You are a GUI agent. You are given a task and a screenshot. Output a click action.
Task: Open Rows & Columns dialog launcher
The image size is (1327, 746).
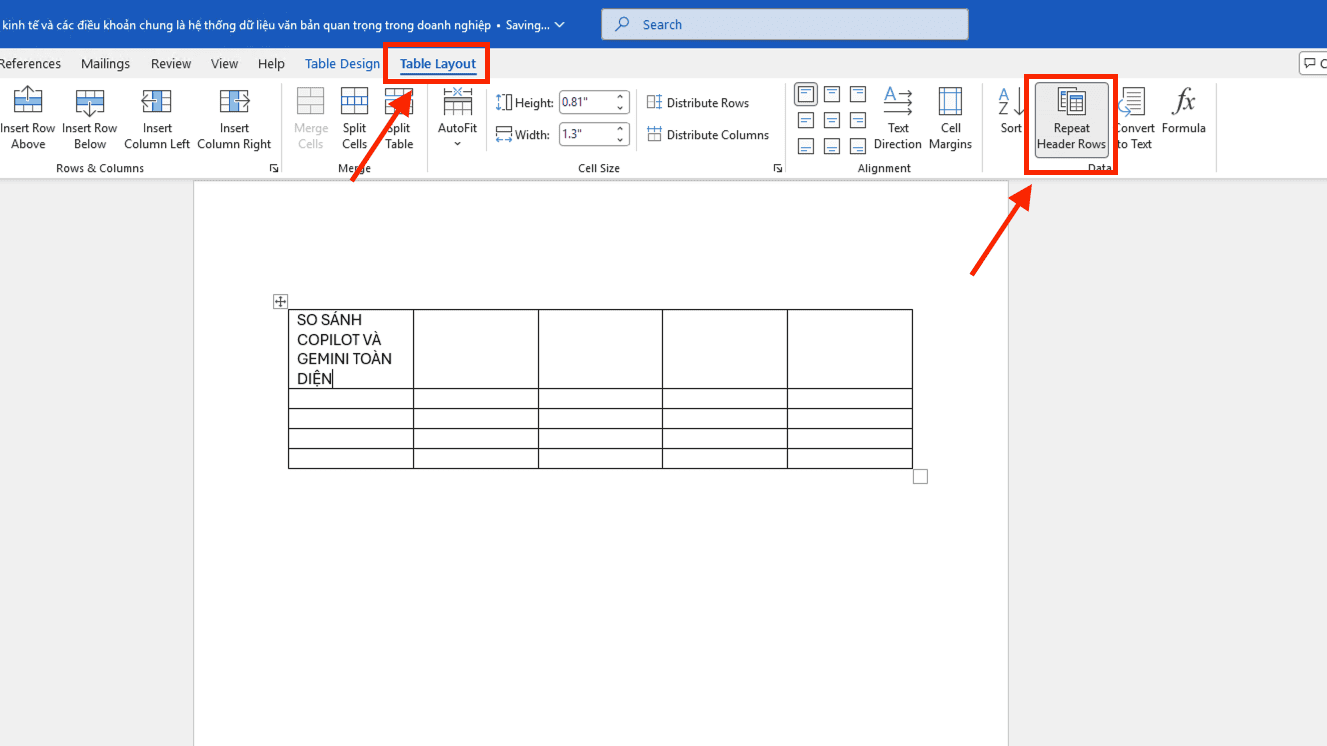tap(274, 169)
